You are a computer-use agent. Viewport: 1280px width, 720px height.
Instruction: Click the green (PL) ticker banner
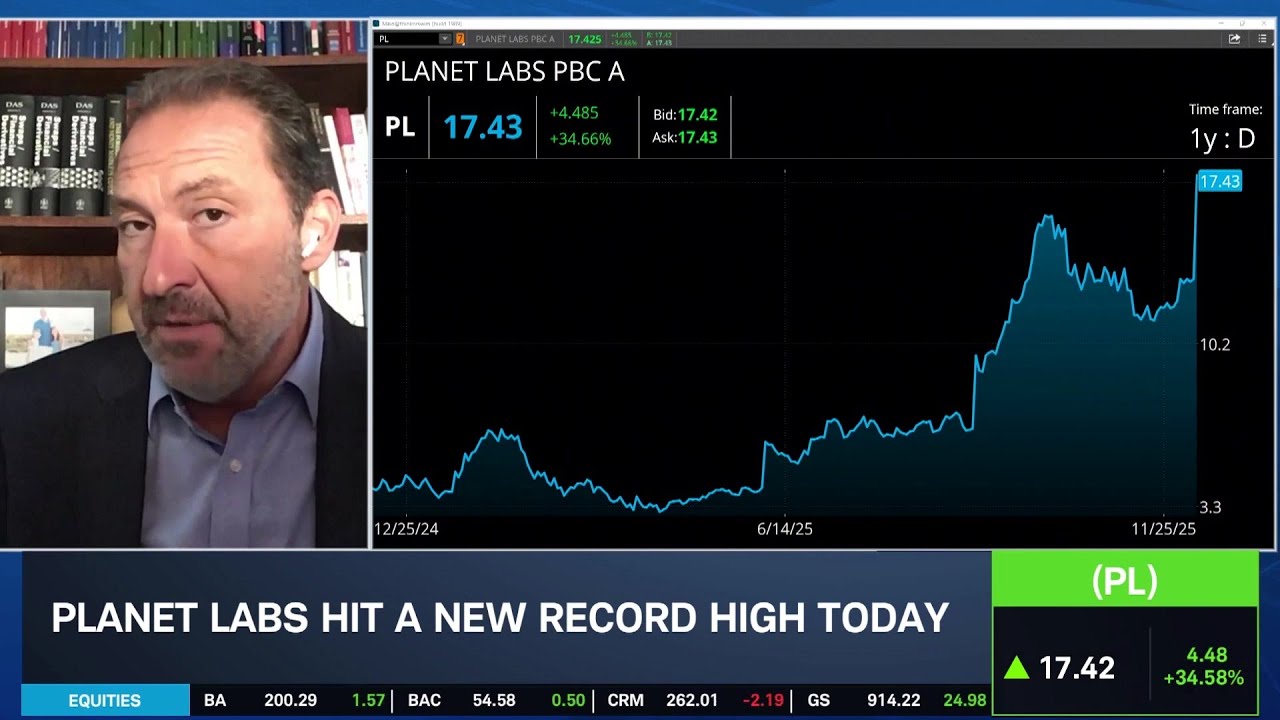pyautogui.click(x=1125, y=579)
